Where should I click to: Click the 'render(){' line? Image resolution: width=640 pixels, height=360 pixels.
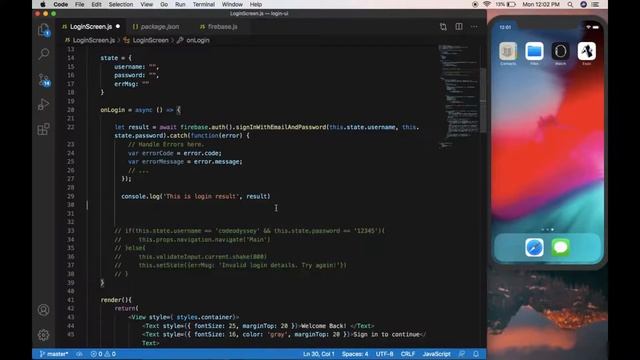116,300
